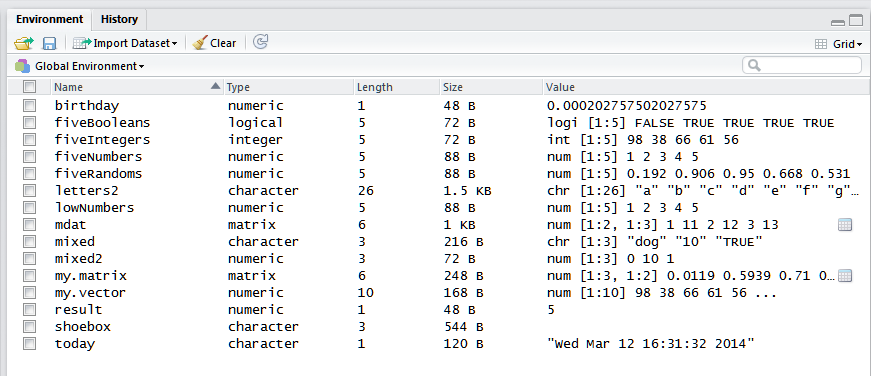Click the integer type of fiveIntegers
This screenshot has height=376, width=871.
pos(255,140)
